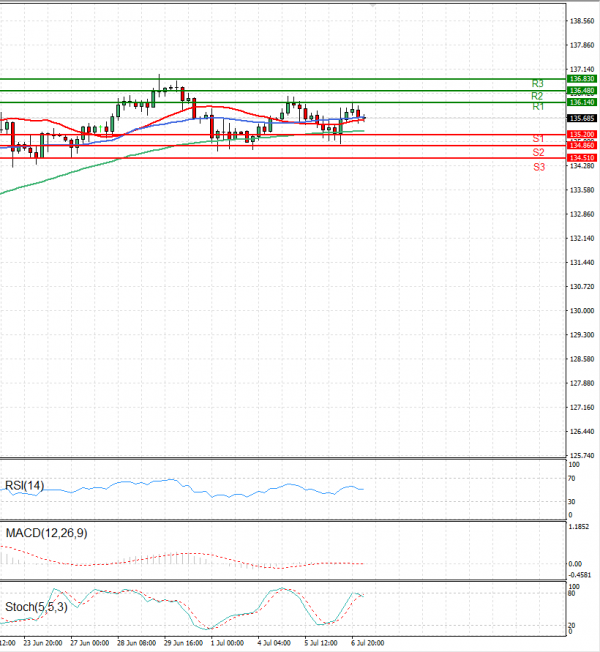Click the 134.860 red price tag

click(x=582, y=146)
